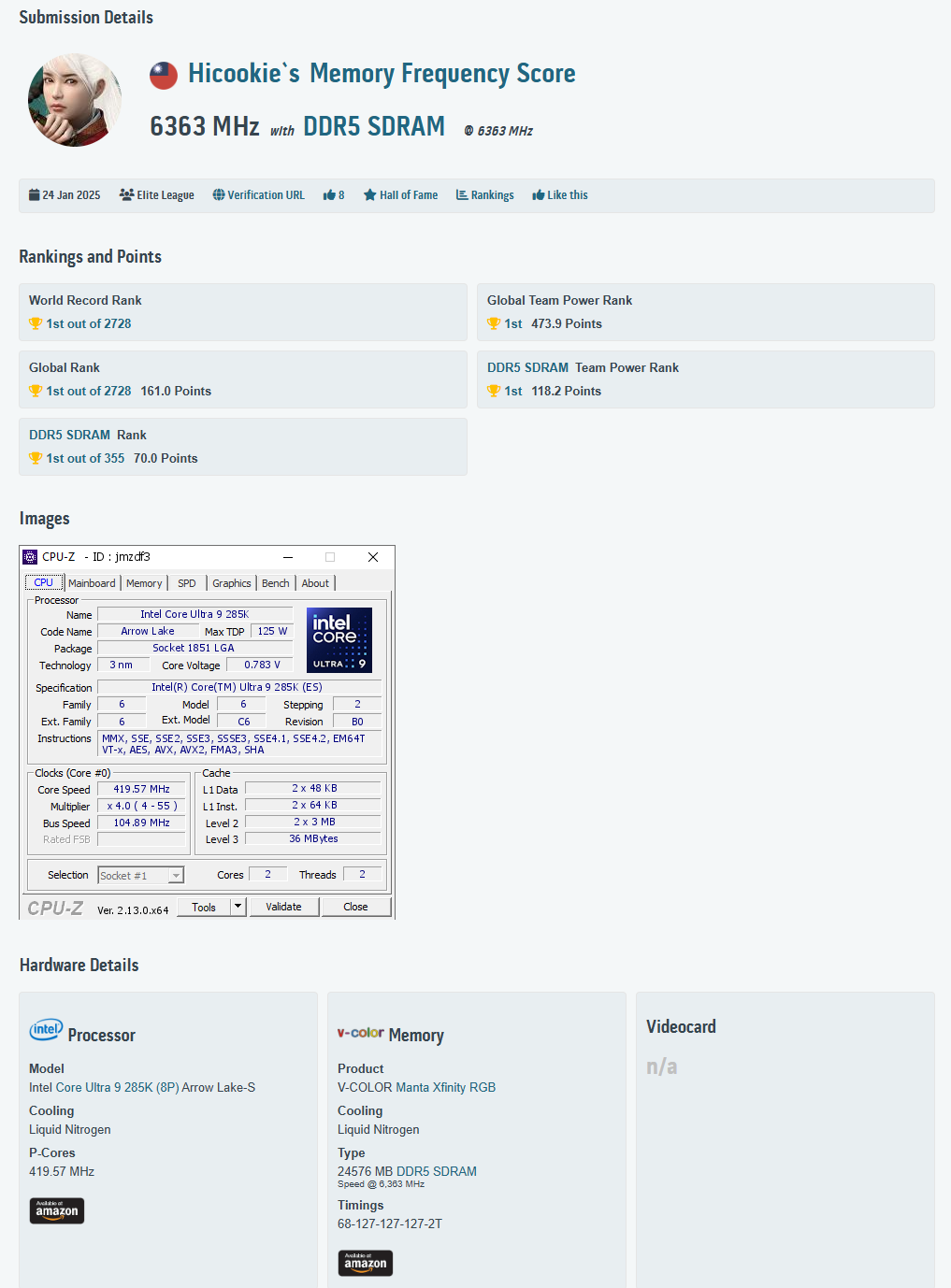Screen dimensions: 951x1288
Task: Click the 473.9 Points team power text
Action: click(567, 323)
